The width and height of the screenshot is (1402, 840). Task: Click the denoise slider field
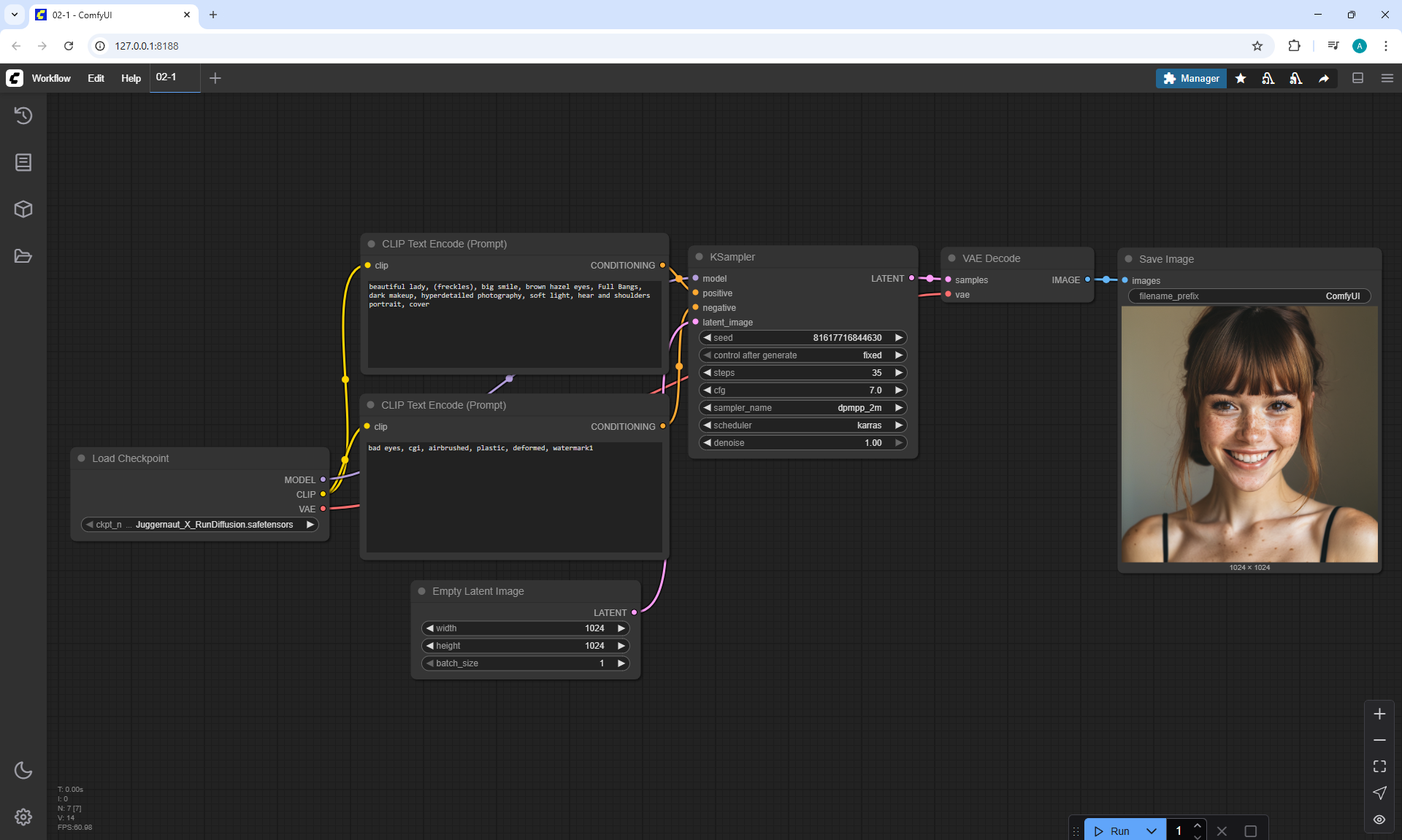pyautogui.click(x=802, y=443)
